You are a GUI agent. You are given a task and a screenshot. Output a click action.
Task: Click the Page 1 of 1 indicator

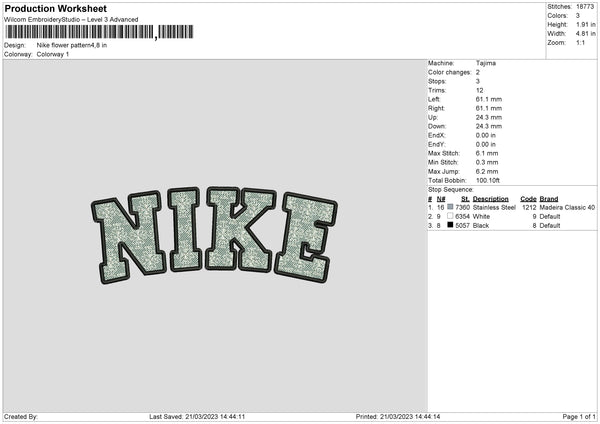579,417
